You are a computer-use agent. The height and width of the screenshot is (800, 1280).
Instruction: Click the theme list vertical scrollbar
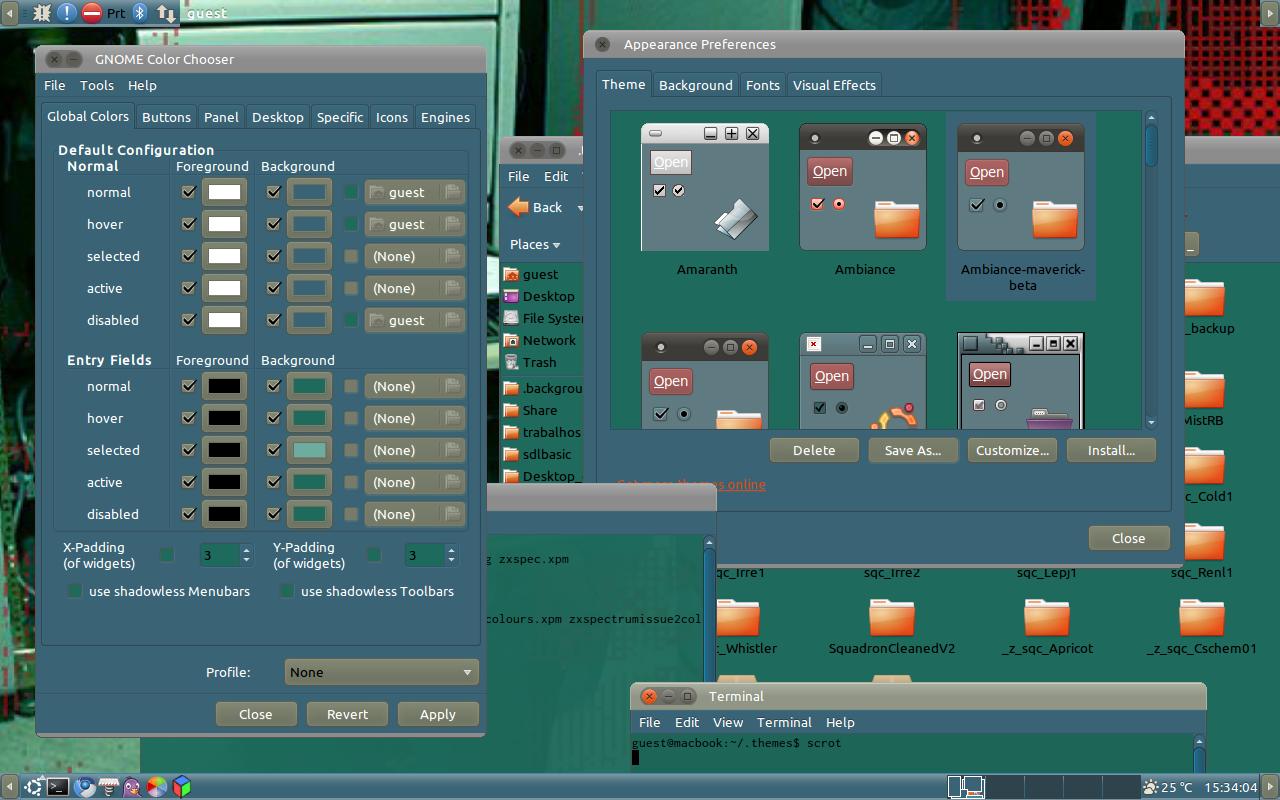[x=1151, y=269]
